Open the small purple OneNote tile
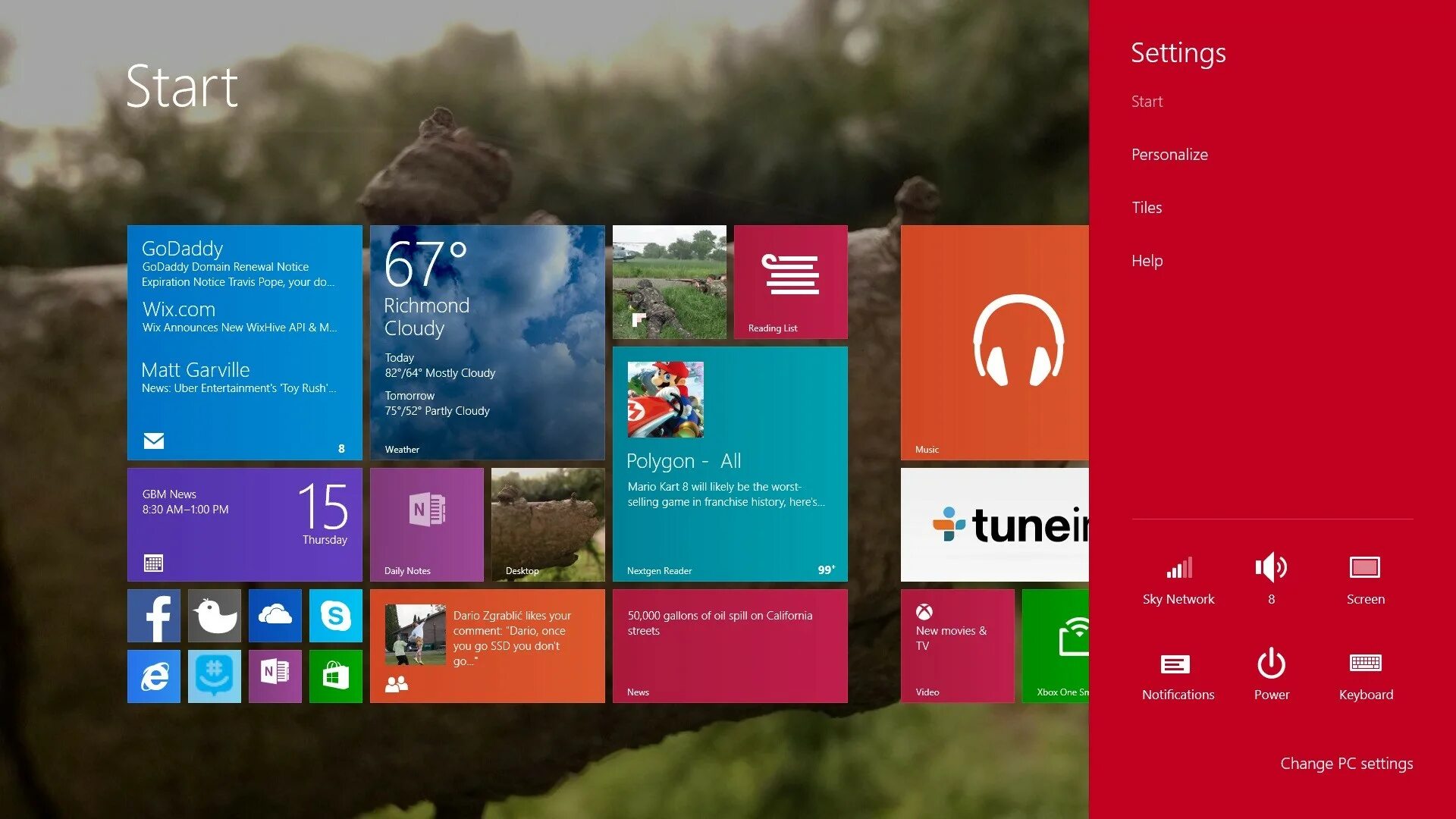1456x819 pixels. 275,676
